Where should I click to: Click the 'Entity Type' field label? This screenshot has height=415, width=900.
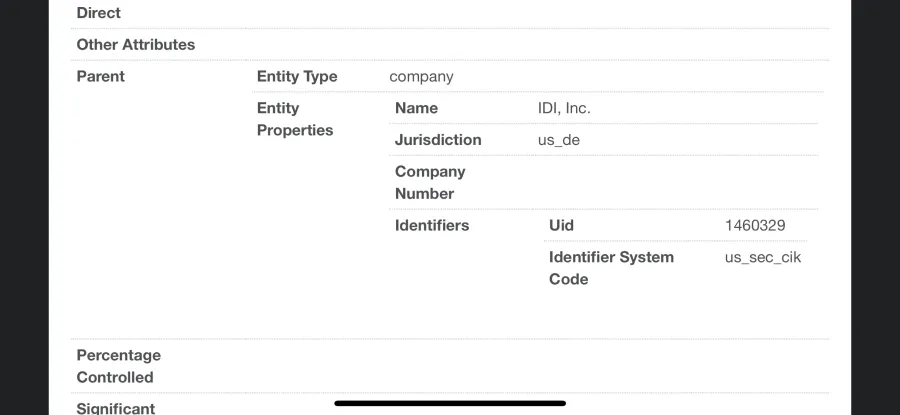297,76
